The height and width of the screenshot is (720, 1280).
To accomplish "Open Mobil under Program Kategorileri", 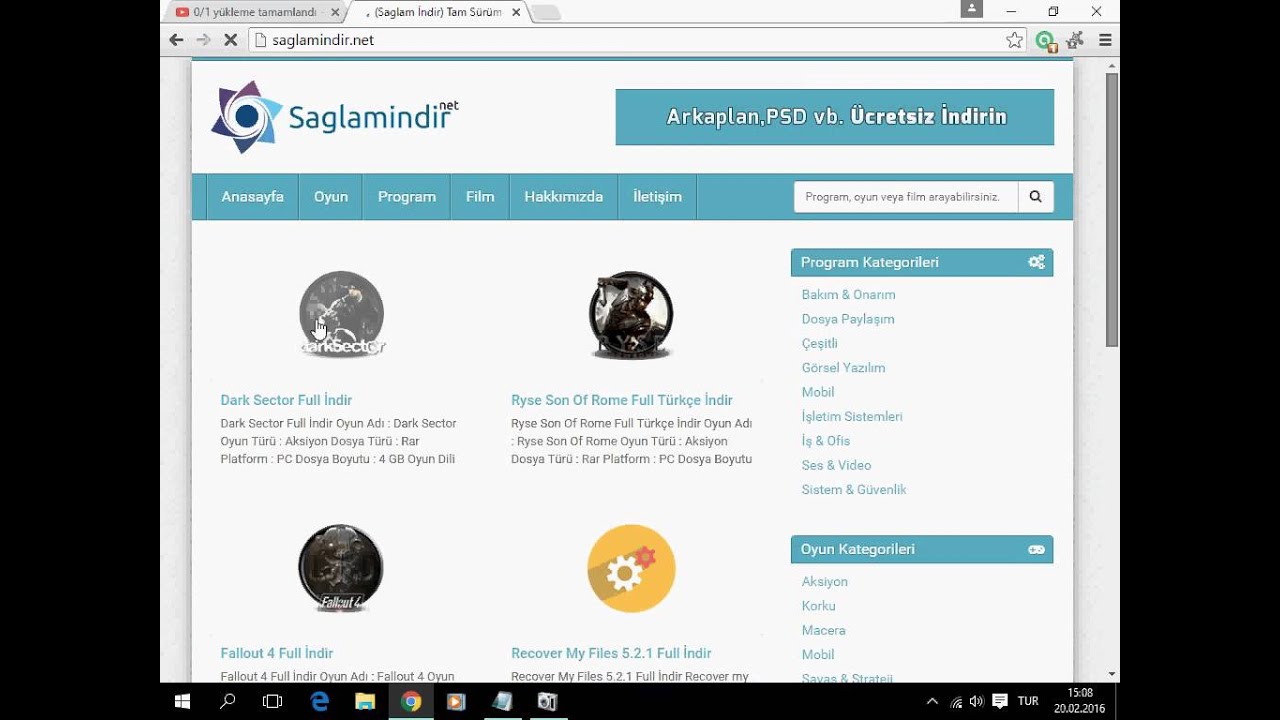I will click(x=818, y=392).
